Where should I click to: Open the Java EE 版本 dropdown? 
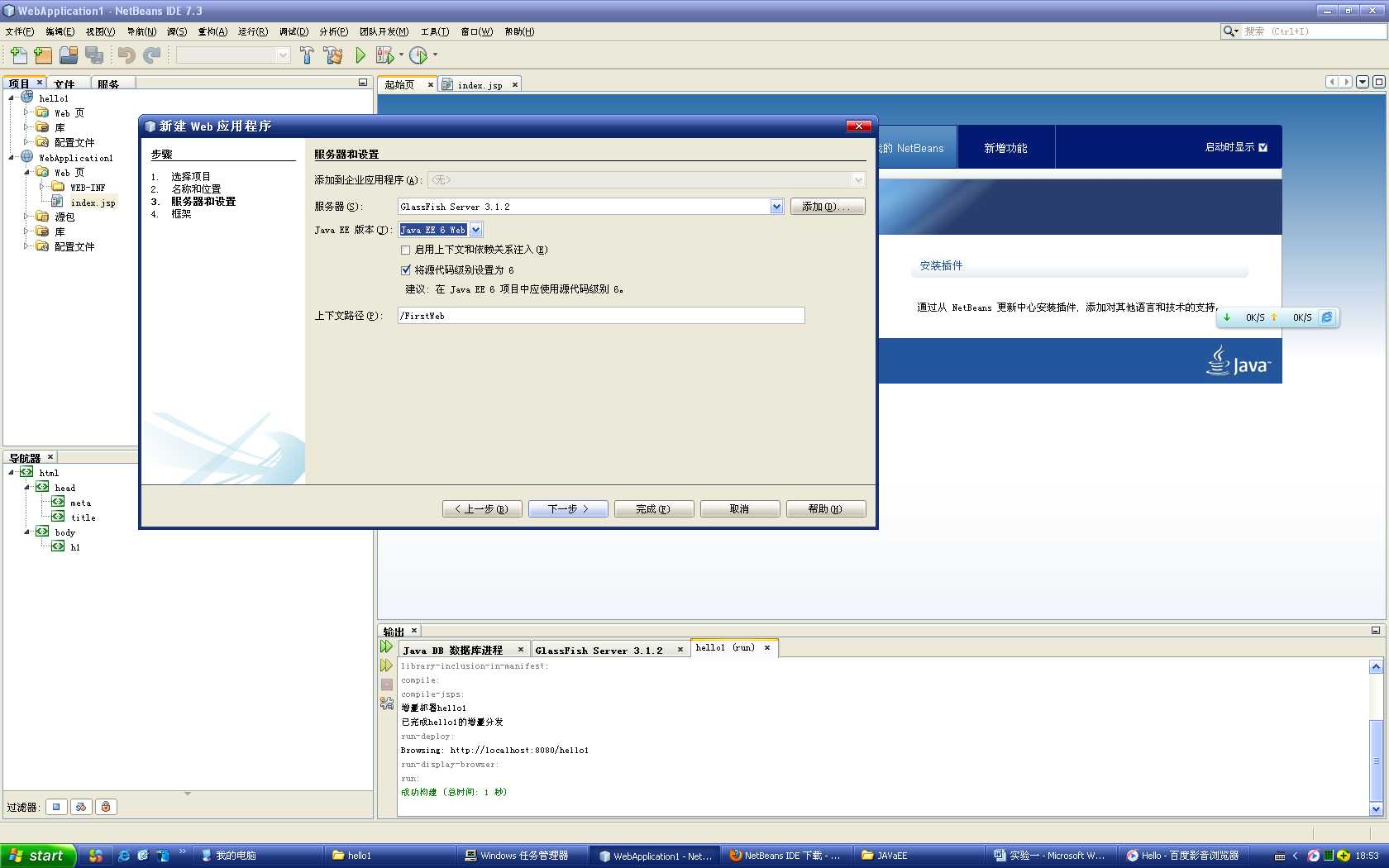pos(475,230)
